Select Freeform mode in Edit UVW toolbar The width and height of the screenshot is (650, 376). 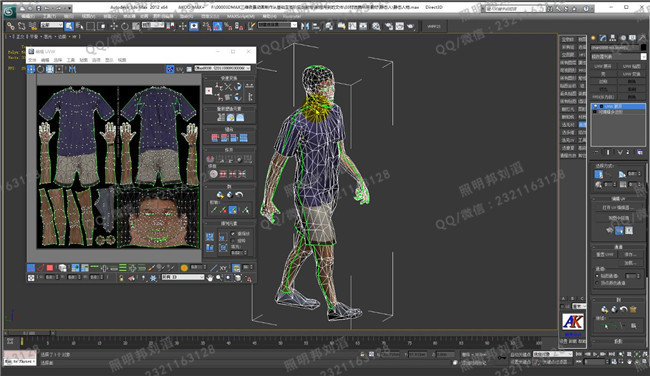click(x=60, y=69)
